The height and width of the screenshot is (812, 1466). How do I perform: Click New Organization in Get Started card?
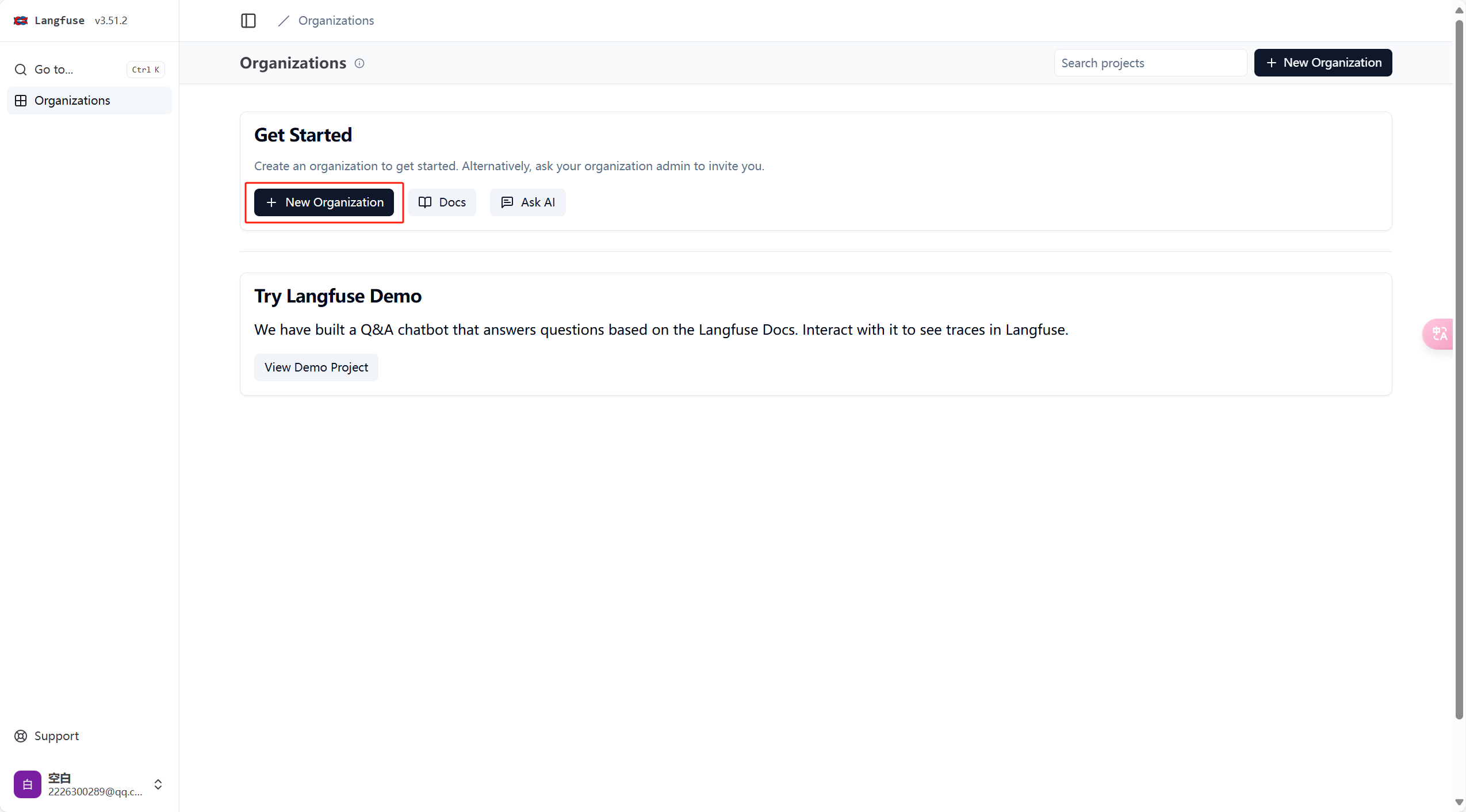(x=324, y=202)
